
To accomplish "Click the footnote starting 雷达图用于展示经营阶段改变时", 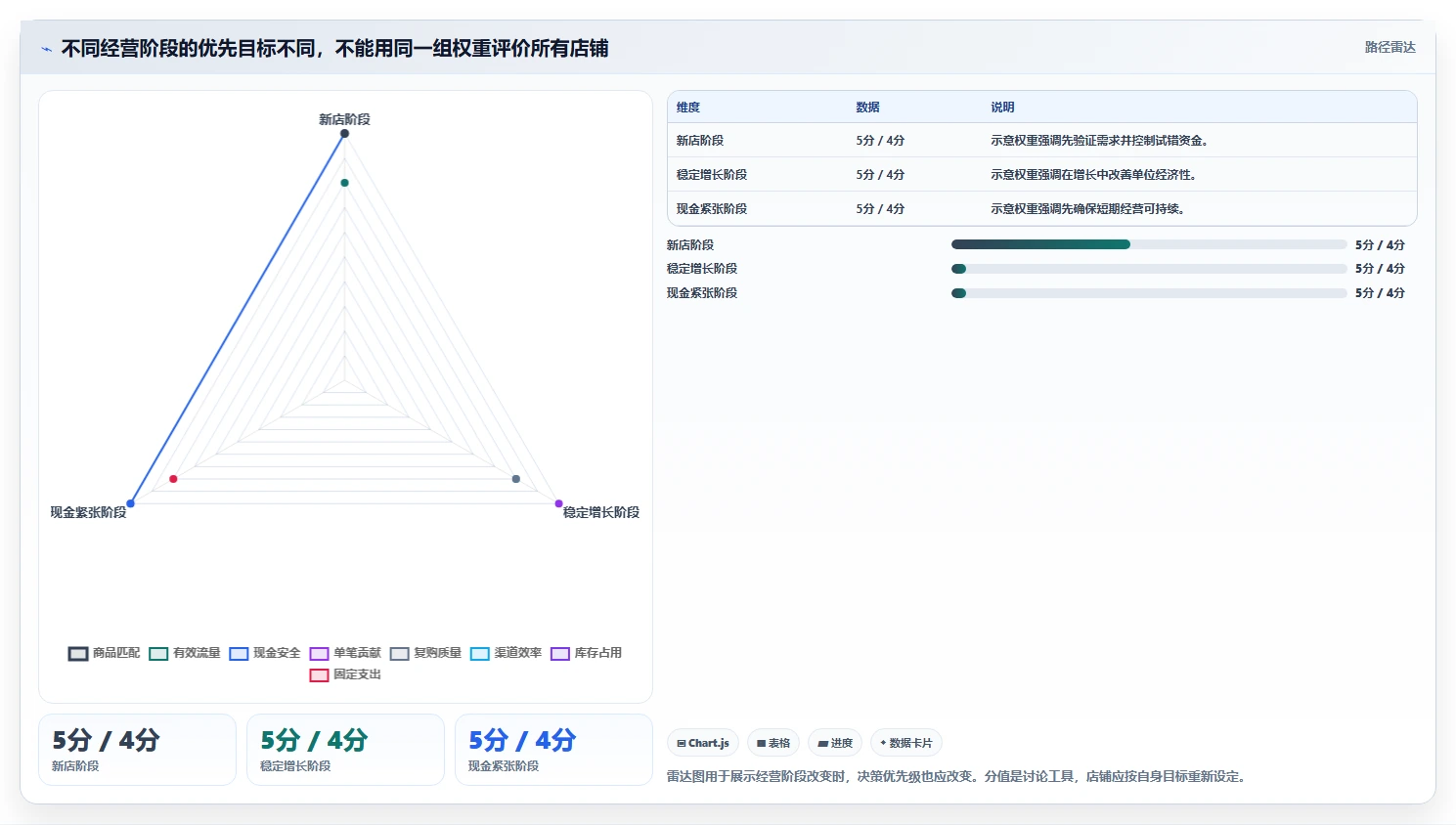I will tap(956, 777).
